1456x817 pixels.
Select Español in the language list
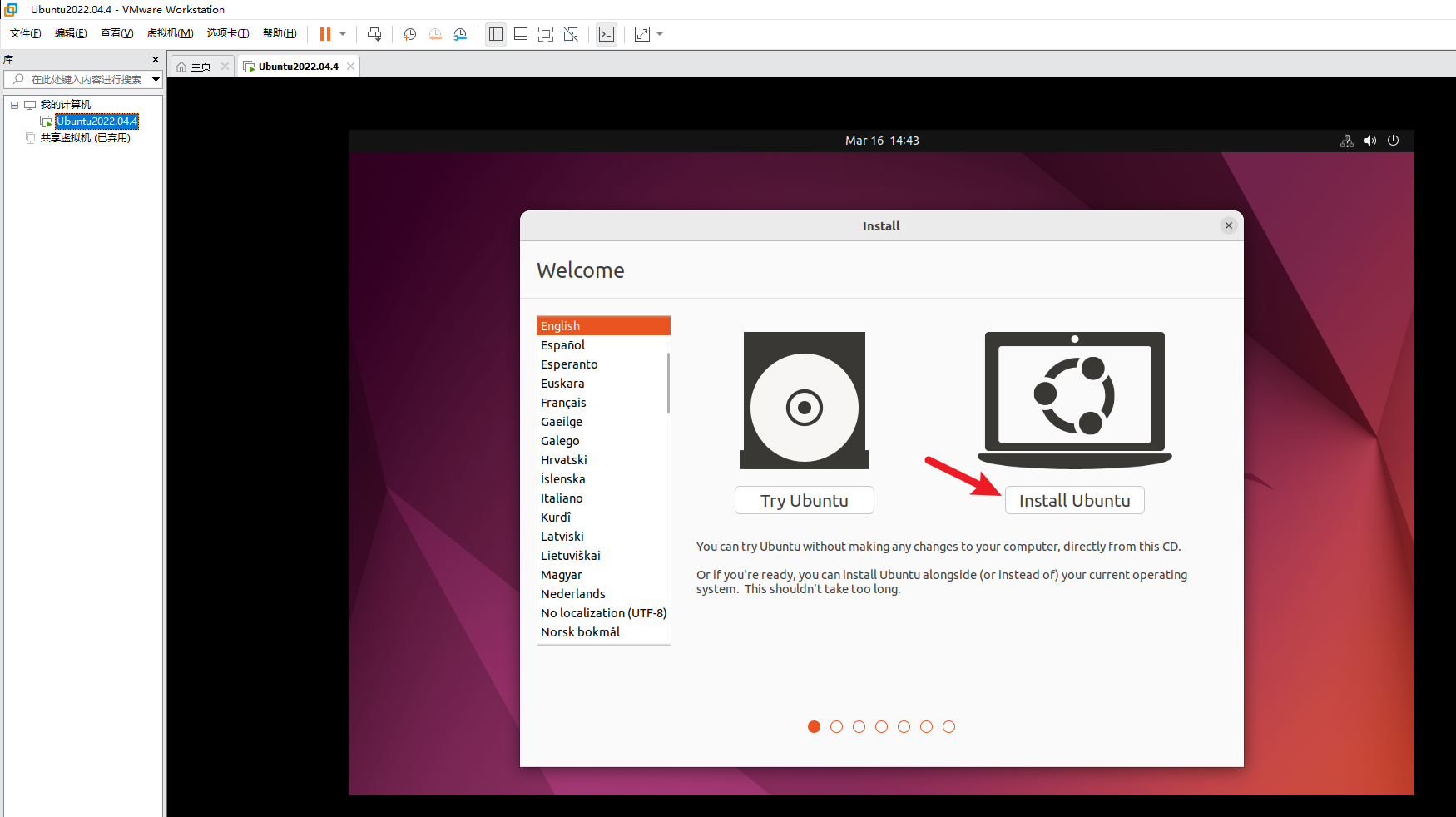coord(602,345)
